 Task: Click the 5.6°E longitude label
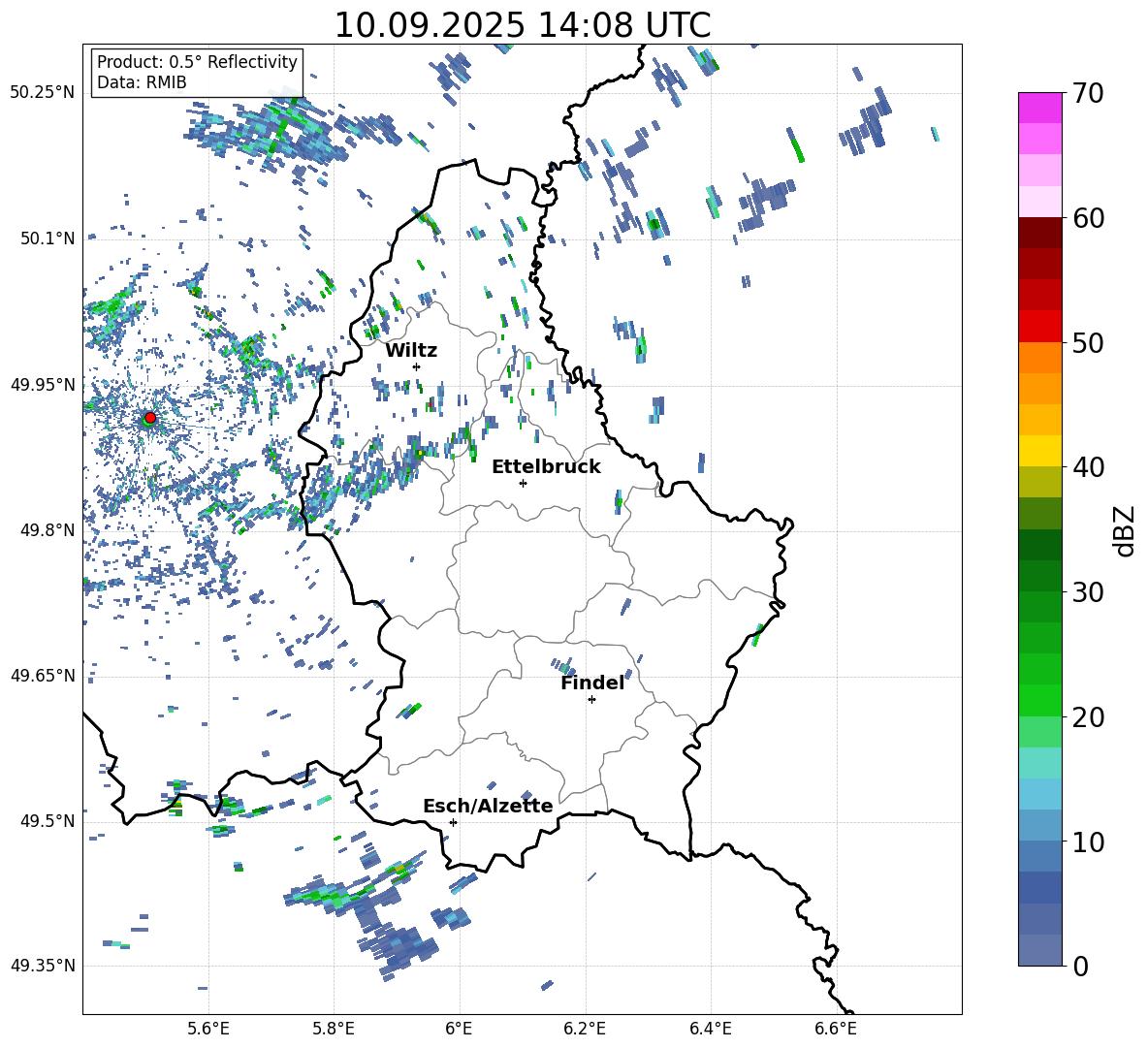click(x=208, y=1030)
